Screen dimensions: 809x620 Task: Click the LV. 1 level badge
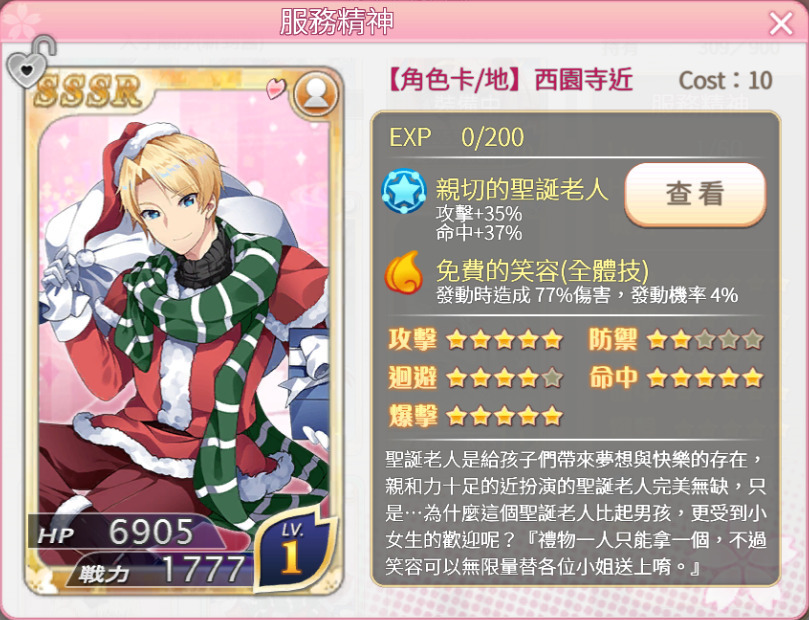pos(295,549)
